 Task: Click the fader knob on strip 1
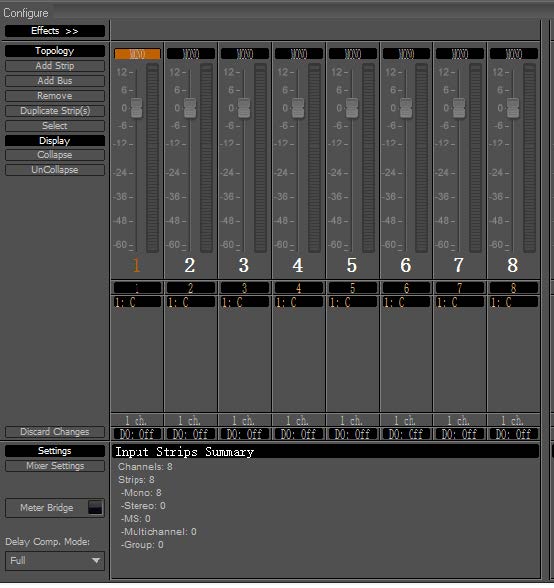[x=137, y=108]
